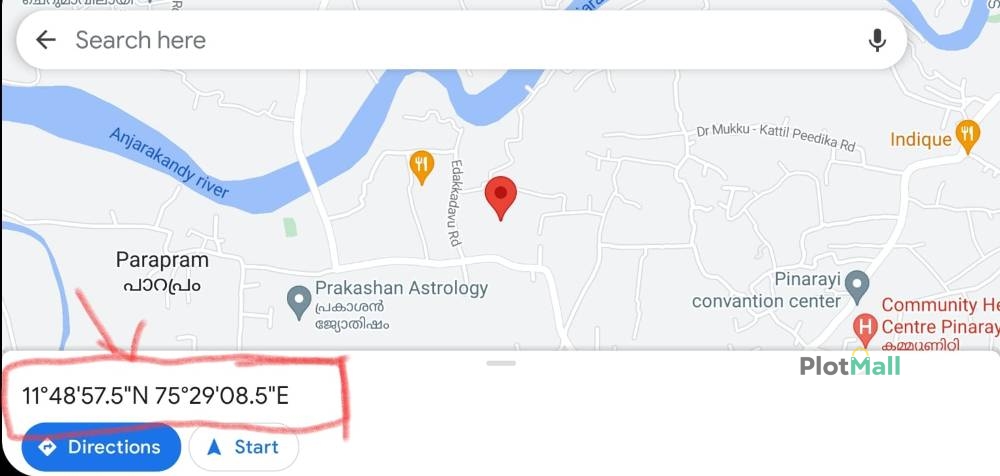Activate the microphone voice search icon
The image size is (1000, 476).
pyautogui.click(x=877, y=40)
